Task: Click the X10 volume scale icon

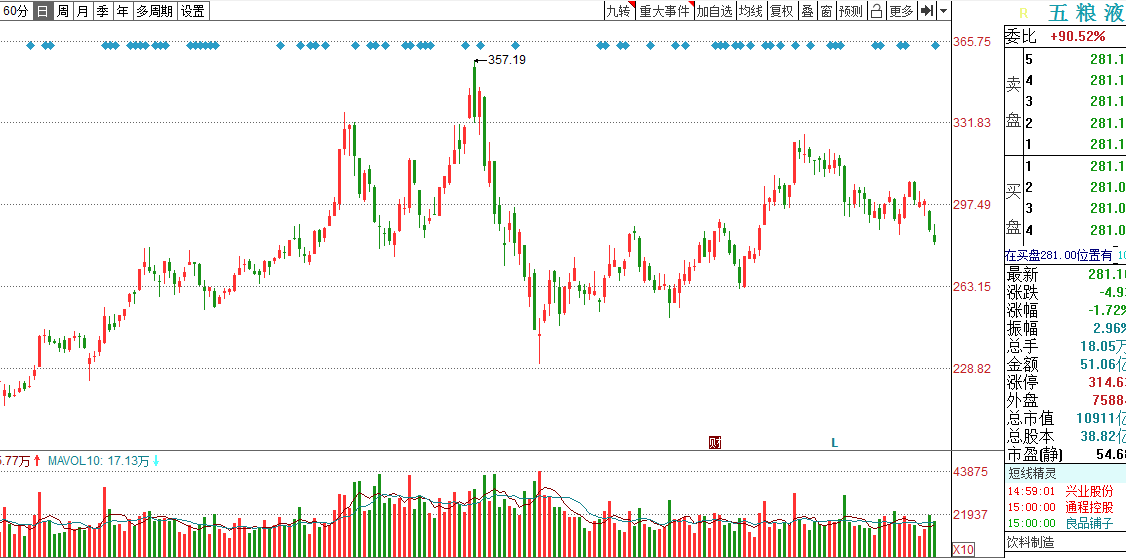Action: point(963,550)
